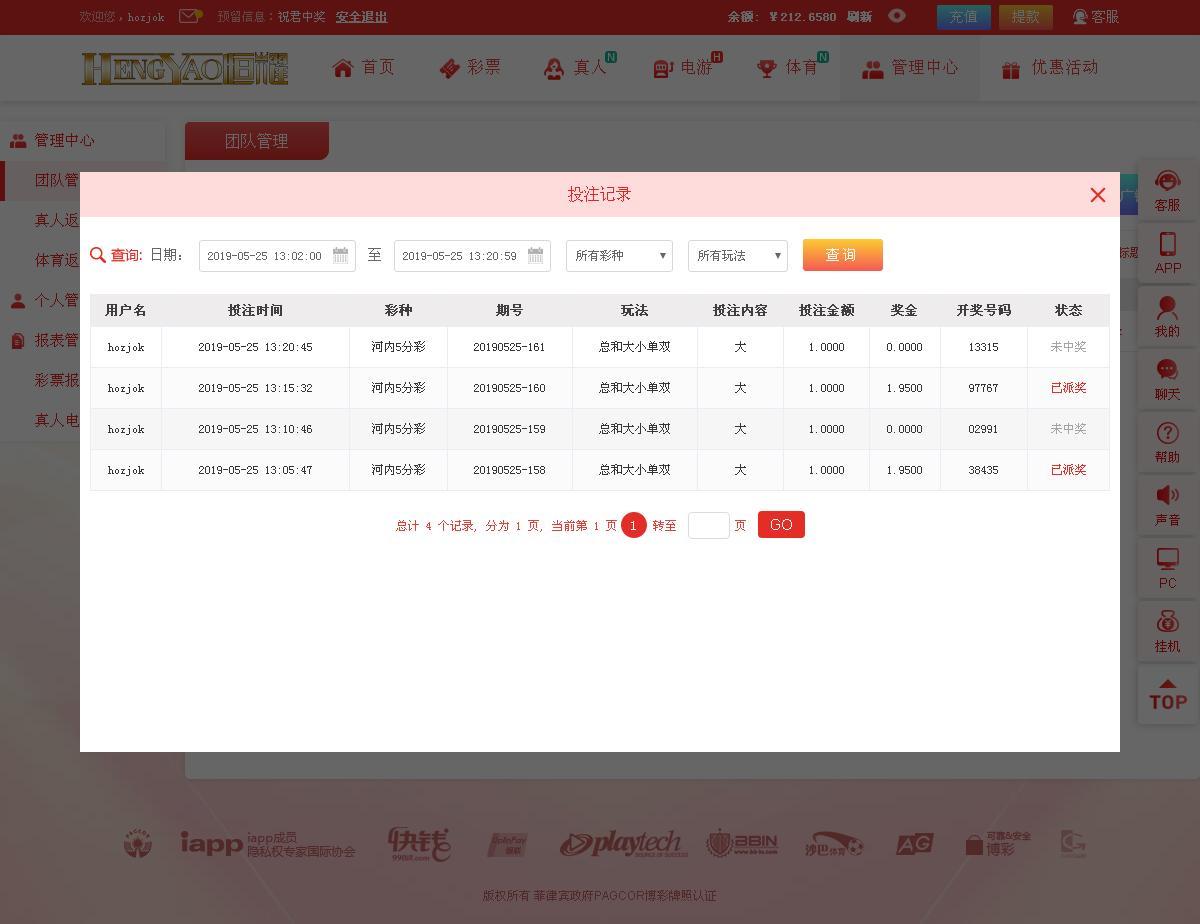Screen dimensions: 1200x924
Task: Click the 投注金额 column header
Action: click(826, 311)
